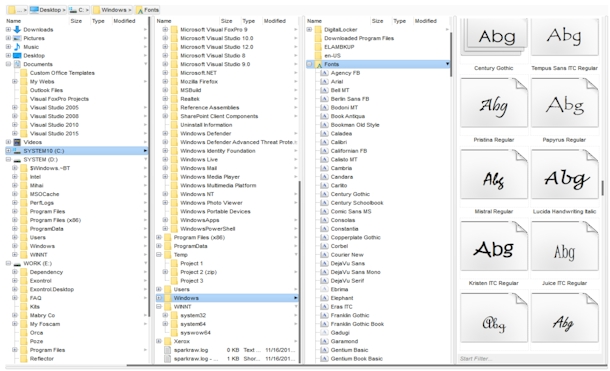Click the Ebrima font file icon

(324, 289)
